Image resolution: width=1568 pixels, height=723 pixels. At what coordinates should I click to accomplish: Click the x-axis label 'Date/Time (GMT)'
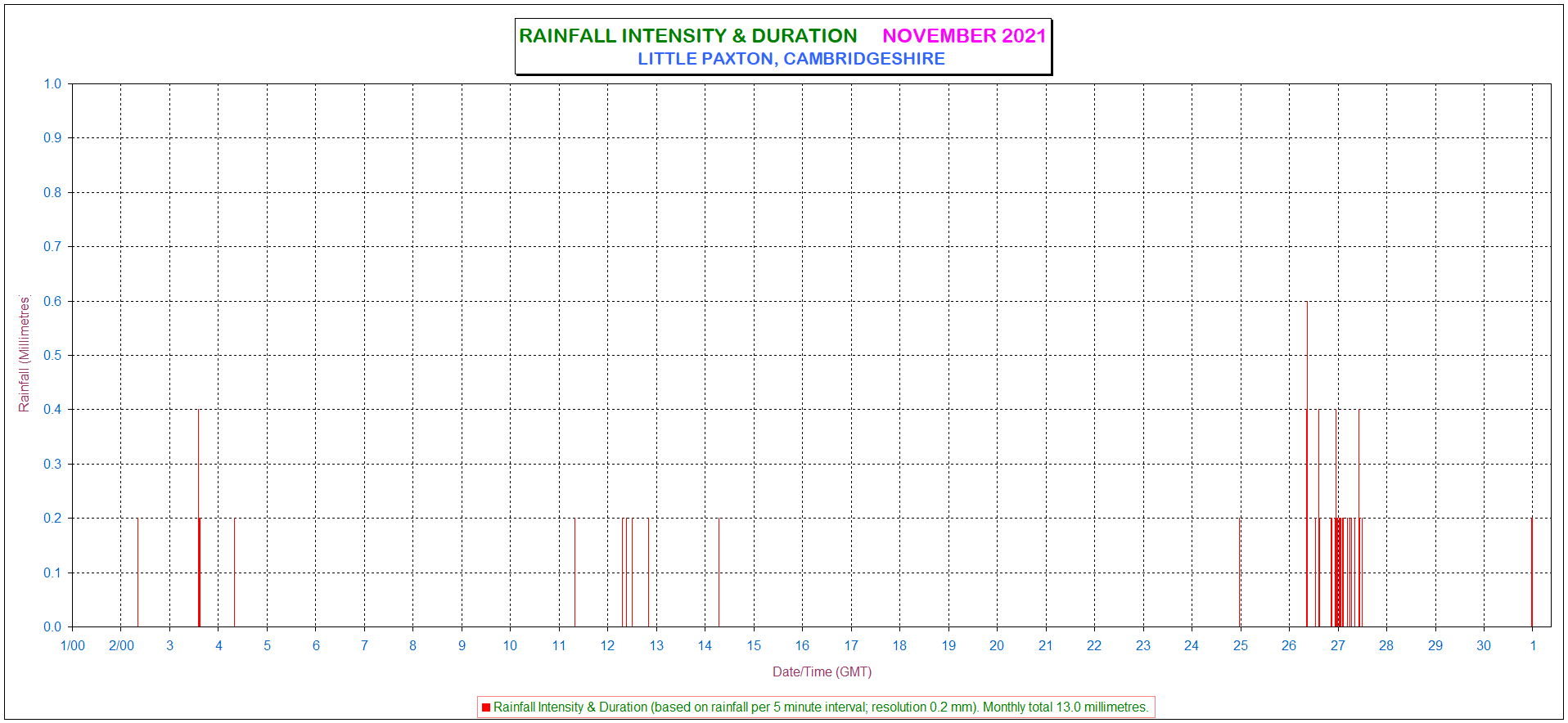tap(822, 672)
